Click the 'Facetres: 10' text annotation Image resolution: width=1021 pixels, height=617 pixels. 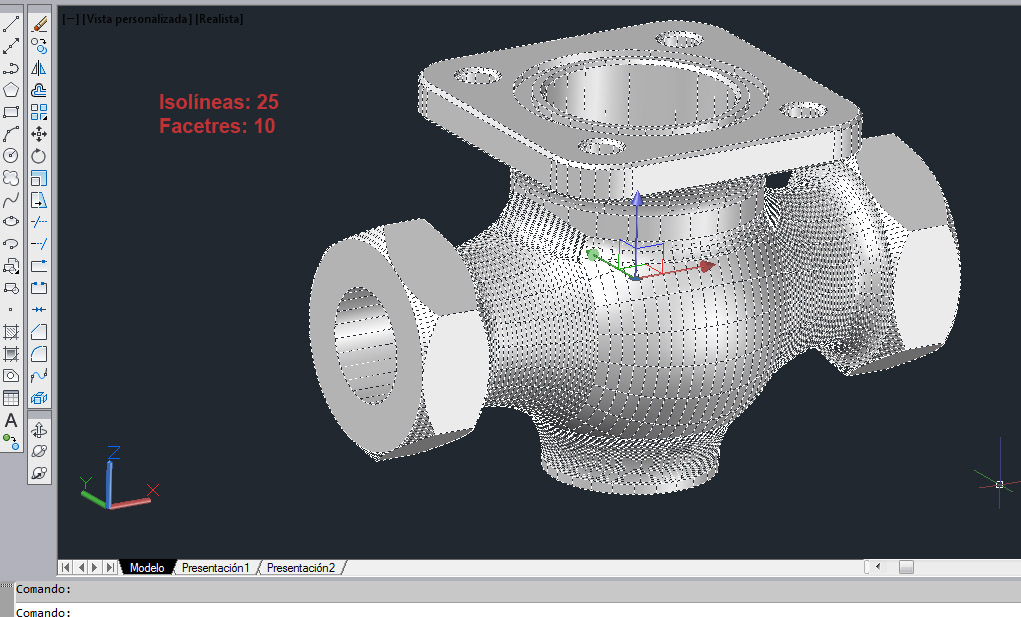(217, 126)
